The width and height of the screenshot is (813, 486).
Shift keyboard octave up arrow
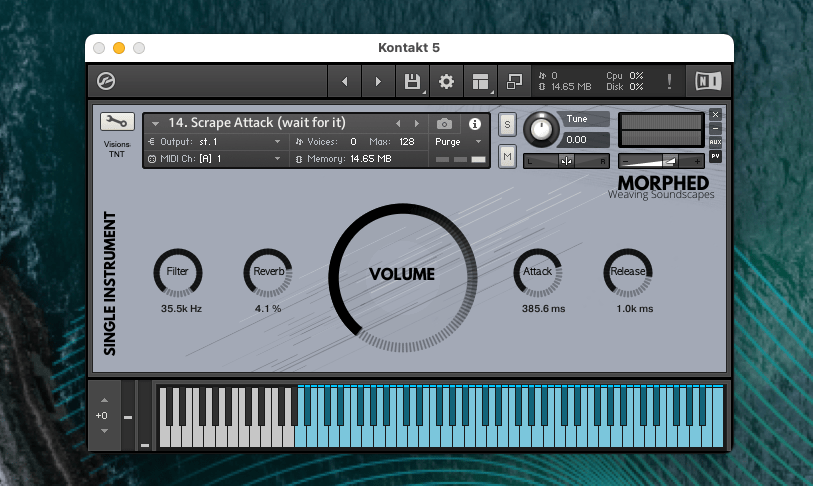104,400
